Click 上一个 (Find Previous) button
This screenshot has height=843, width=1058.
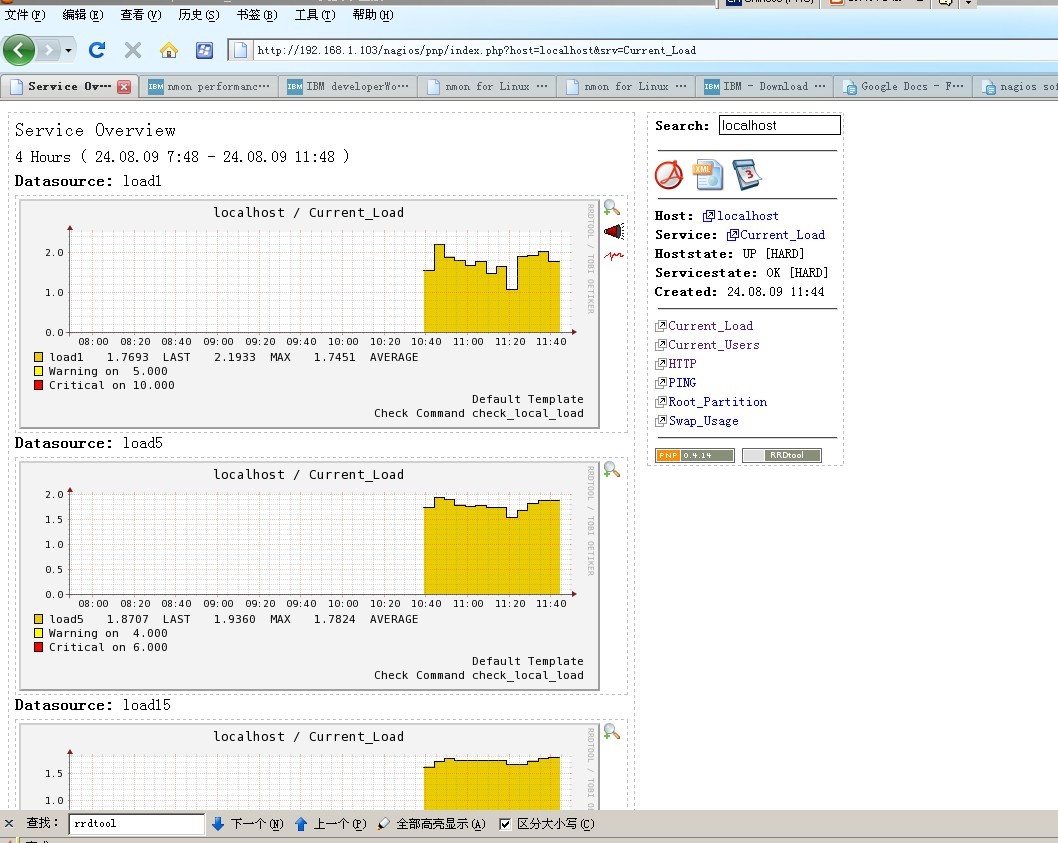click(331, 823)
